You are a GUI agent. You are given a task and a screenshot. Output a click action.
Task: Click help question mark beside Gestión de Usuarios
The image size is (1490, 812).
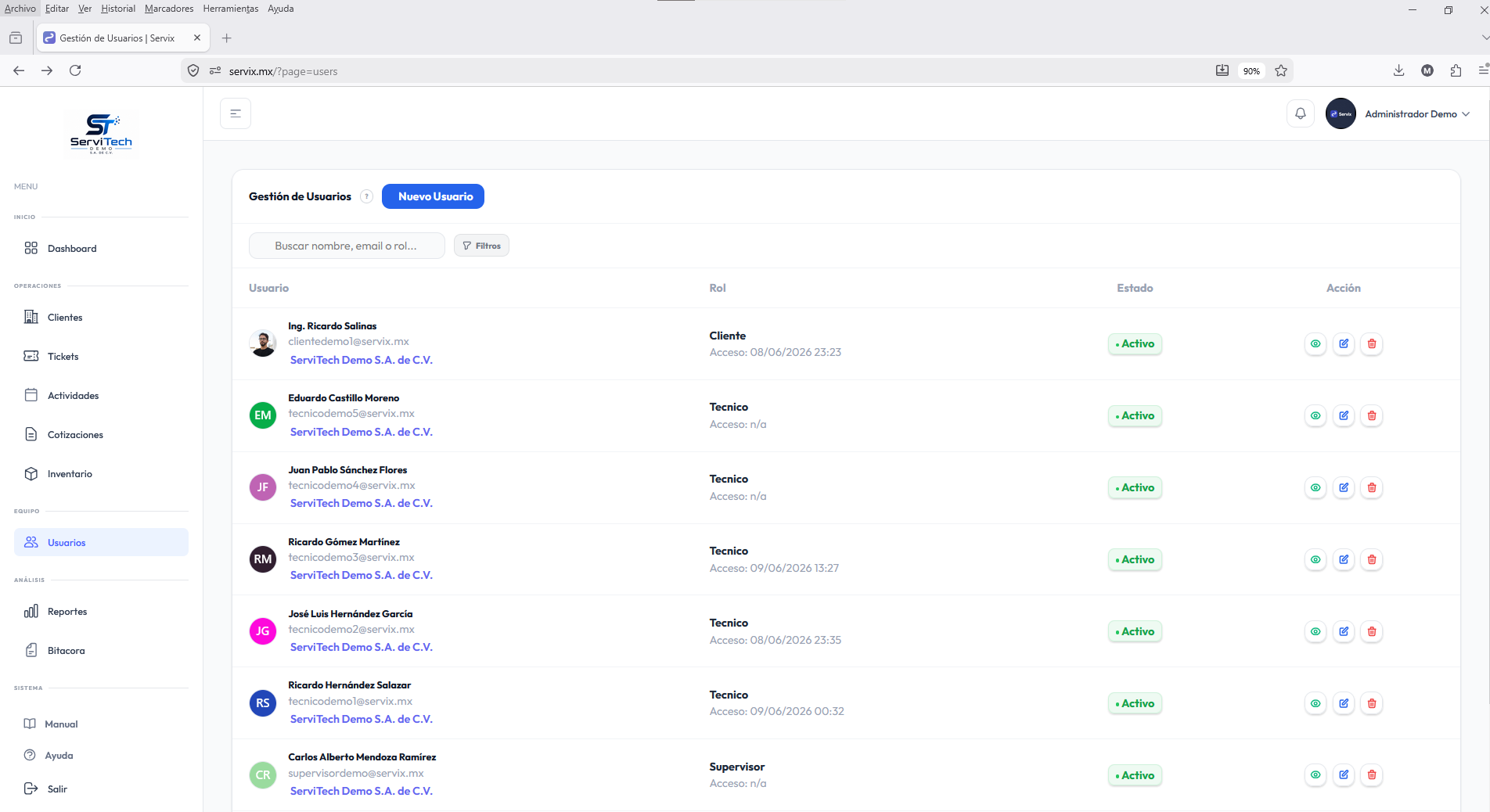pos(366,196)
